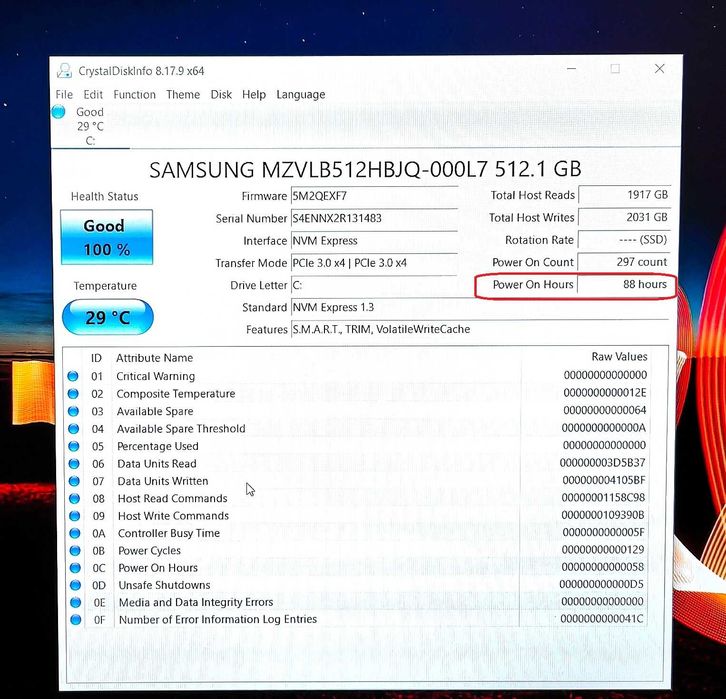Viewport: 726px width, 699px height.
Task: Click the Good 100 % health status button
Action: pyautogui.click(x=106, y=237)
